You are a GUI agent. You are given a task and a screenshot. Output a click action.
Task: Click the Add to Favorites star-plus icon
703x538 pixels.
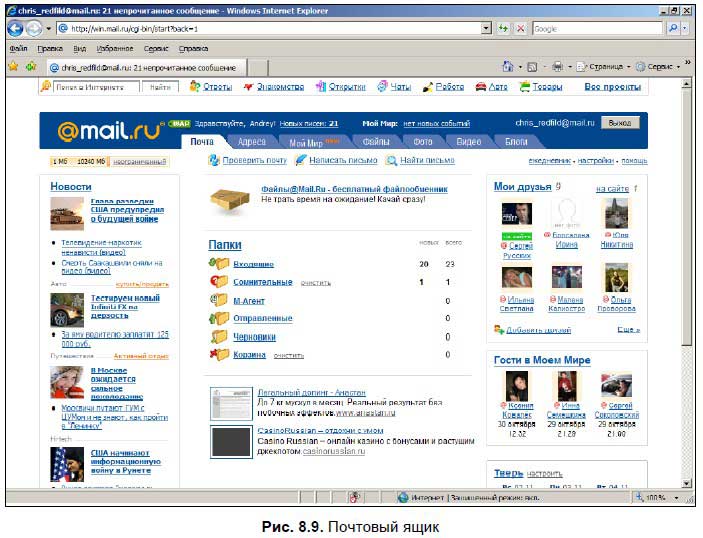(x=31, y=66)
